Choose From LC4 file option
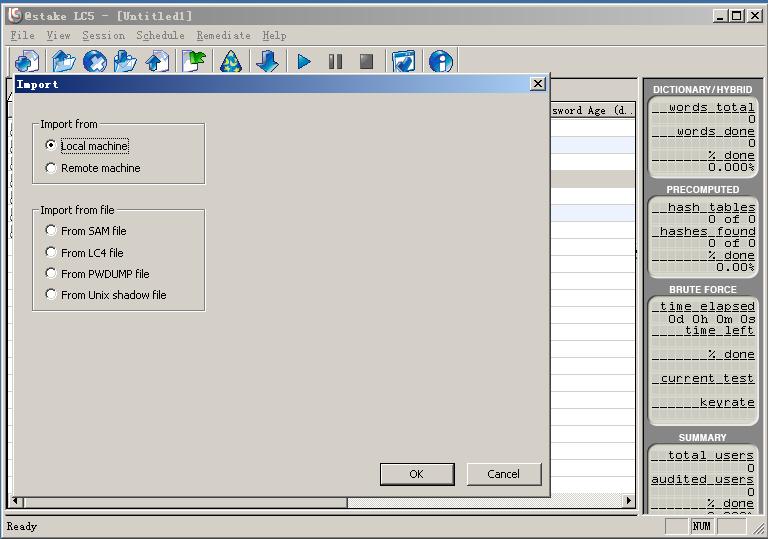Viewport: 768px width, 539px height. tap(50, 252)
